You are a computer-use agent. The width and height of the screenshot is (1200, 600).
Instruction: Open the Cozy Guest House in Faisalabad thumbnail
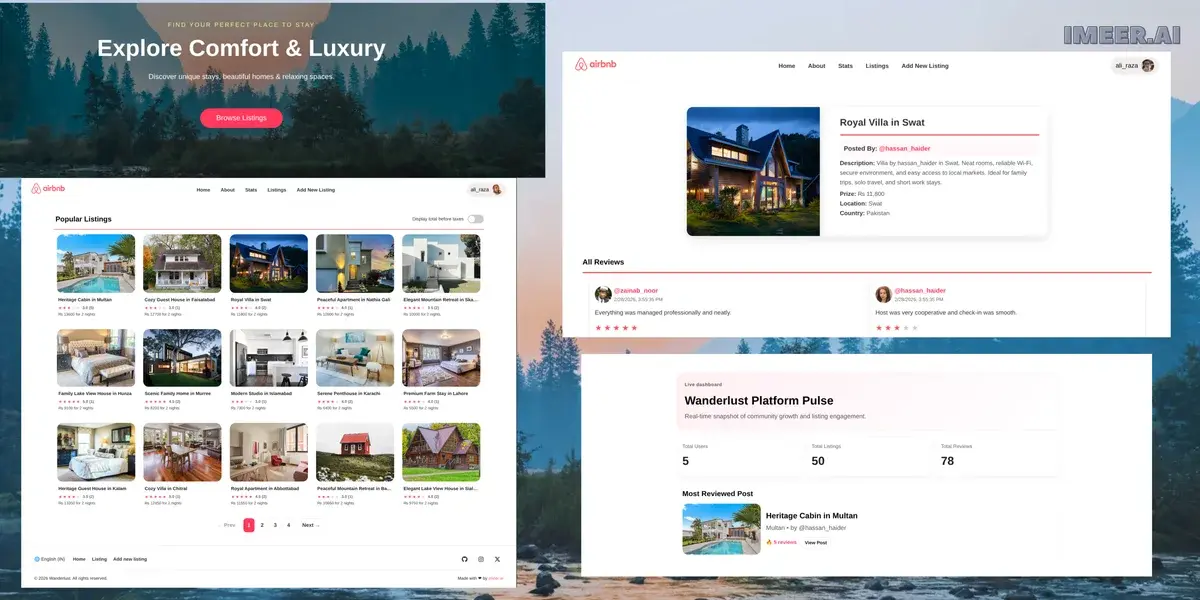[182, 263]
